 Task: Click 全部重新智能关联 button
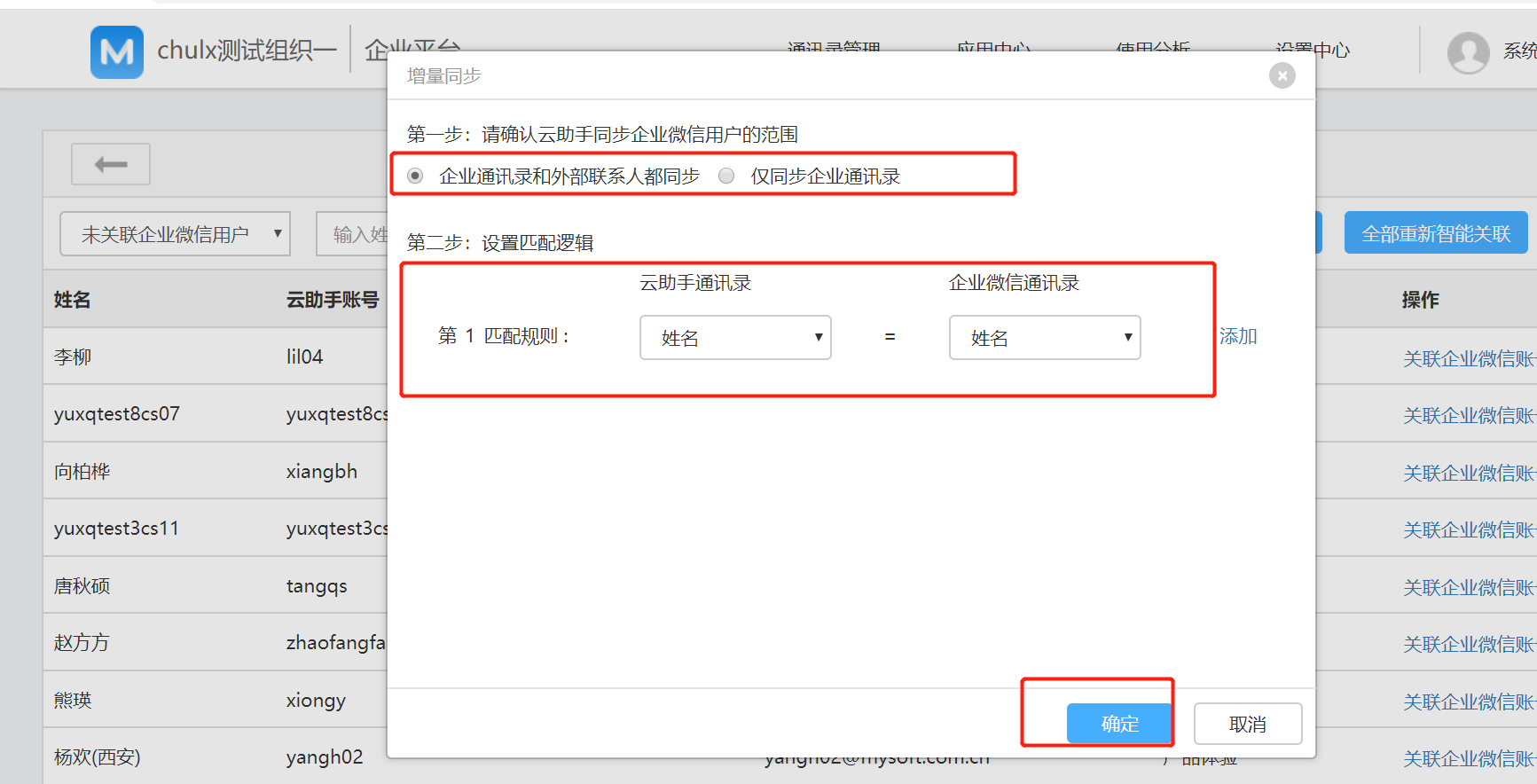tap(1436, 233)
